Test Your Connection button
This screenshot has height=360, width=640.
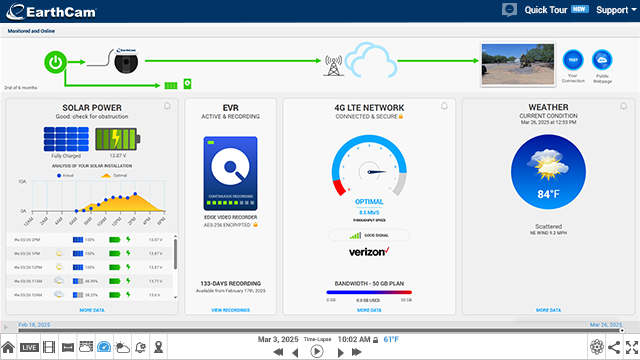(x=573, y=60)
